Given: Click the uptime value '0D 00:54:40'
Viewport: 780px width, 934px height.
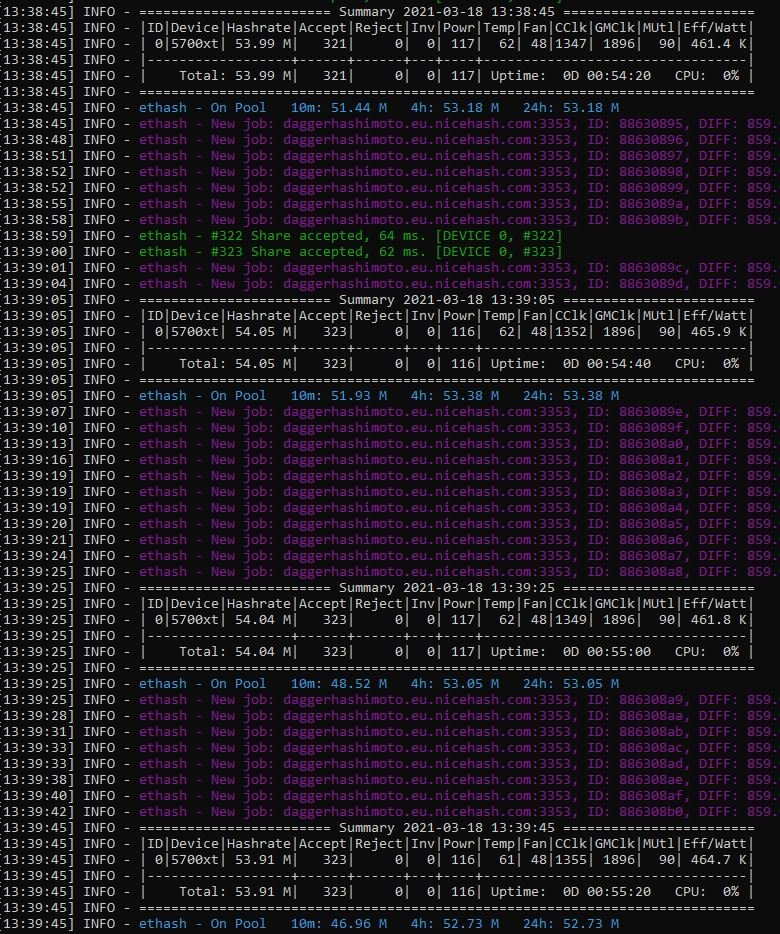Looking at the screenshot, I should pyautogui.click(x=607, y=364).
